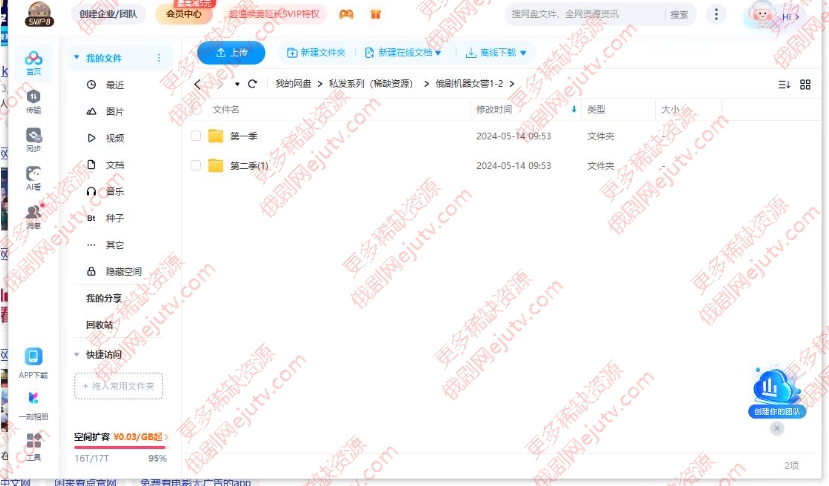Open 我的分享 in the sidebar
829x486 pixels.
(104, 298)
